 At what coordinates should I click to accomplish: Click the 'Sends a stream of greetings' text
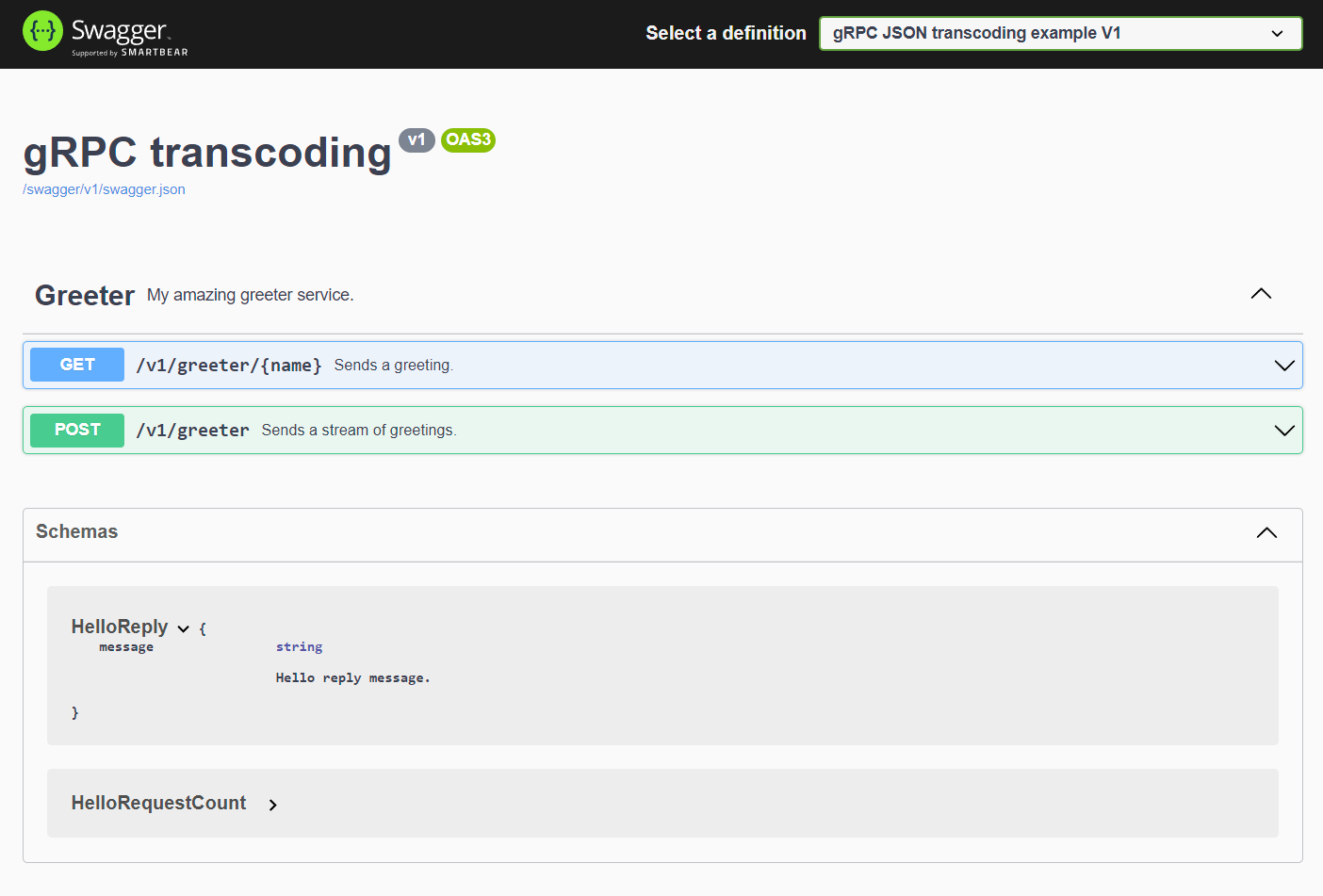click(358, 430)
